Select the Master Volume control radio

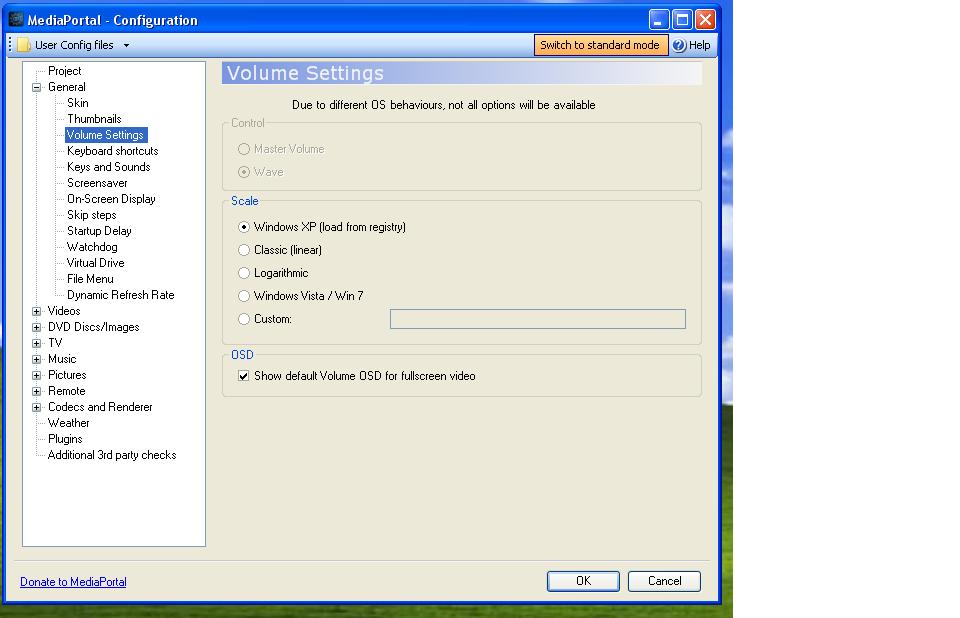[244, 149]
